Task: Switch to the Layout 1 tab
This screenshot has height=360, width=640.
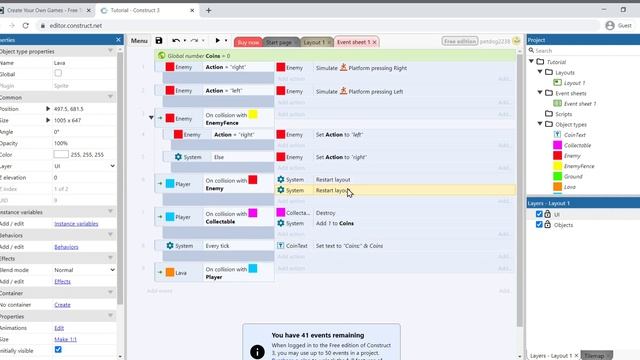Action: [314, 42]
